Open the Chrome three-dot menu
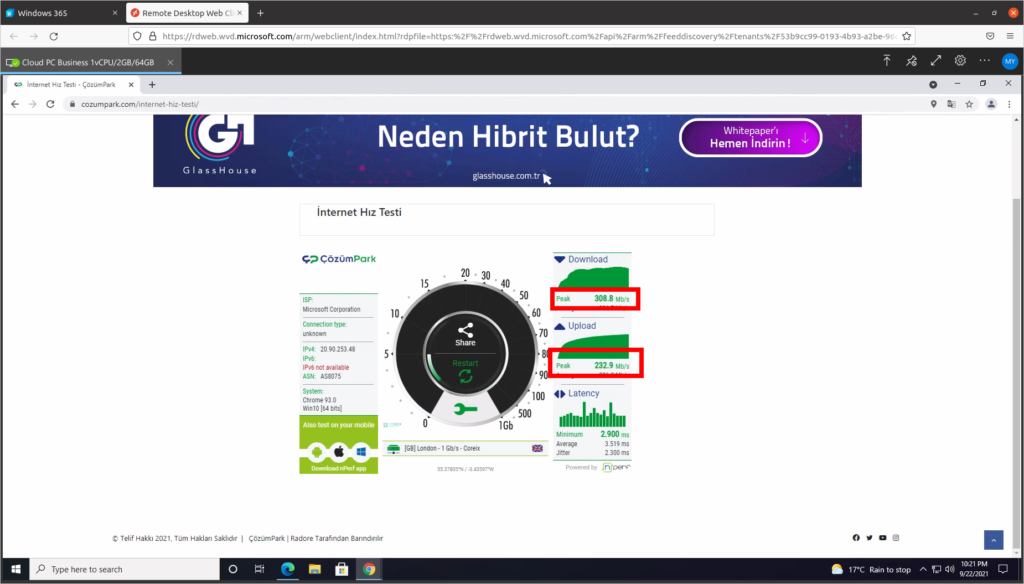Viewport: 1024px width, 584px height. click(x=1009, y=104)
